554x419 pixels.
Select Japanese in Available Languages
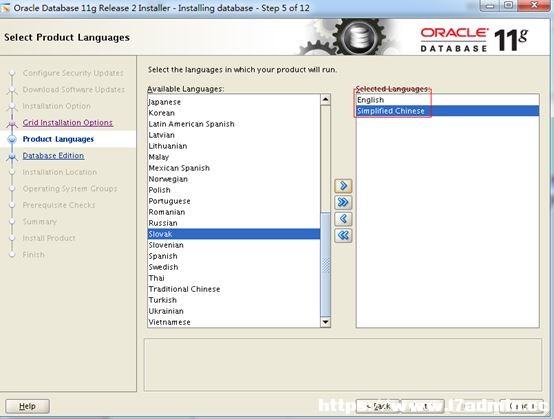pos(234,102)
